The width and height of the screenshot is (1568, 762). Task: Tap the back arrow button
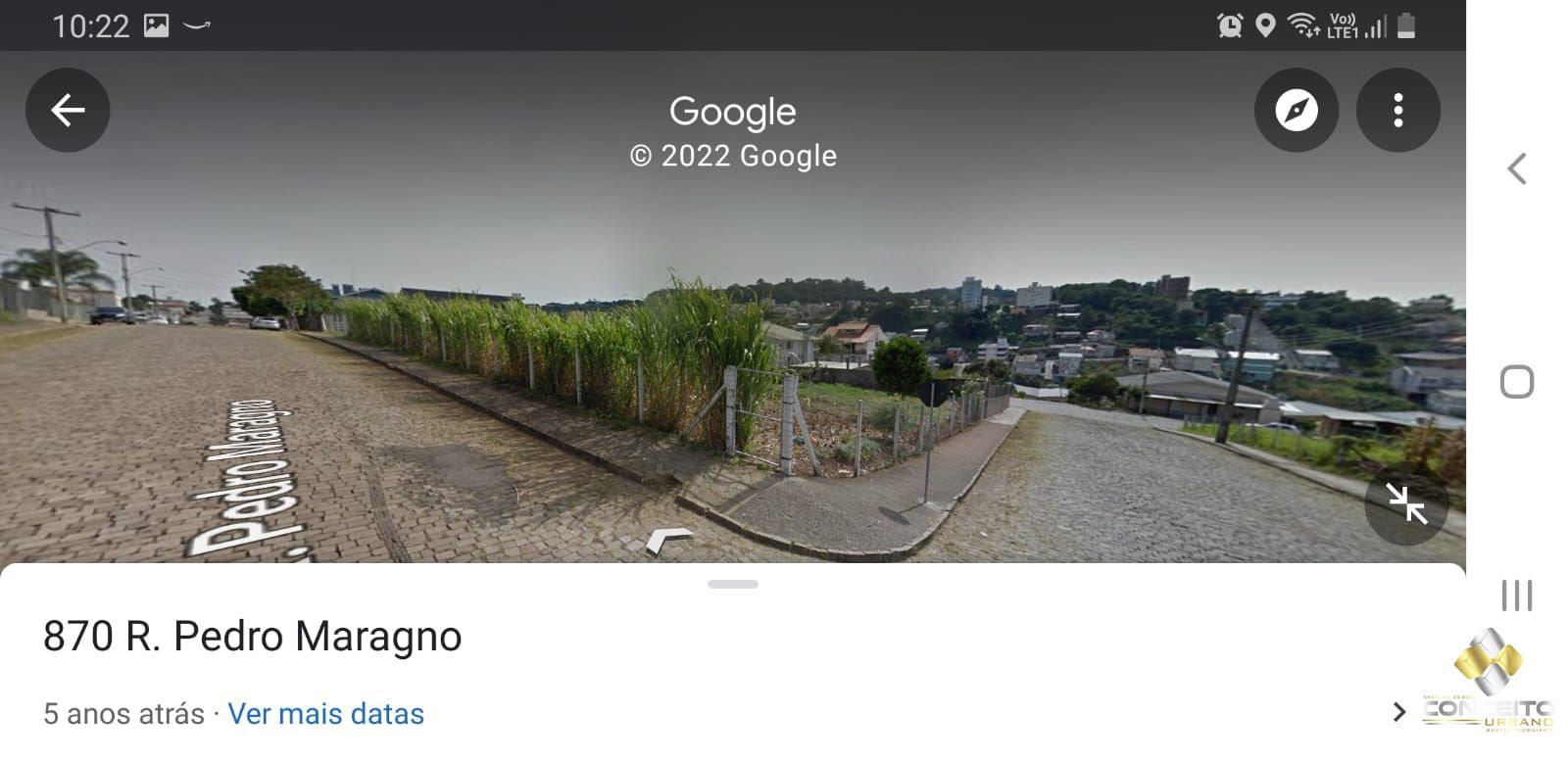(68, 110)
